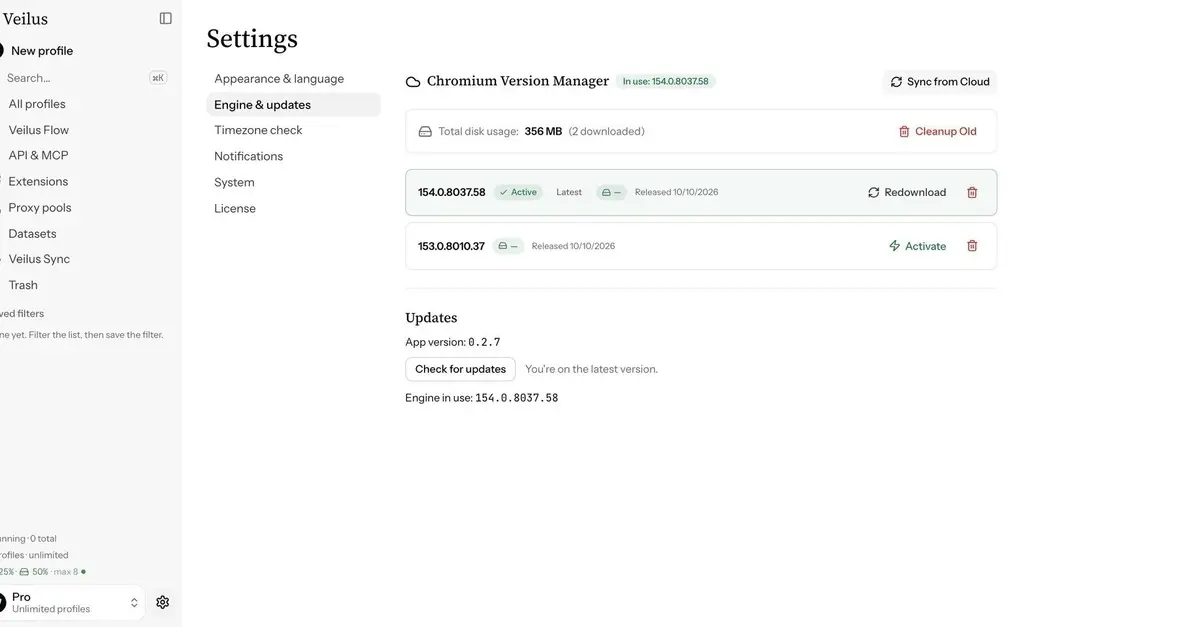Open the System settings tab
The width and height of the screenshot is (1200, 627).
pyautogui.click(x=293, y=182)
